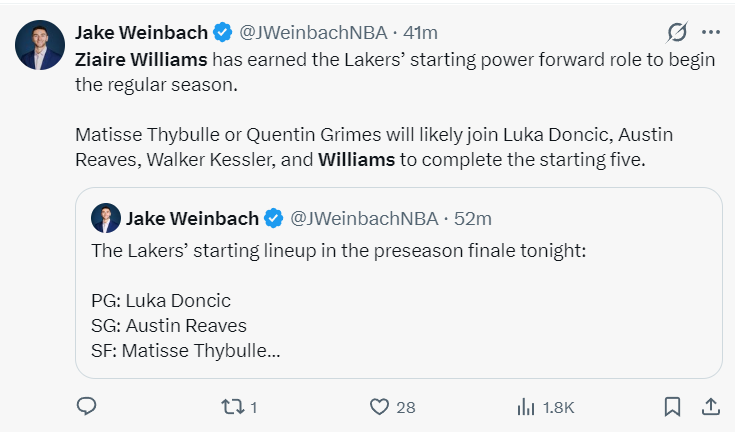Like the tweet with the heart icon

coord(379,407)
